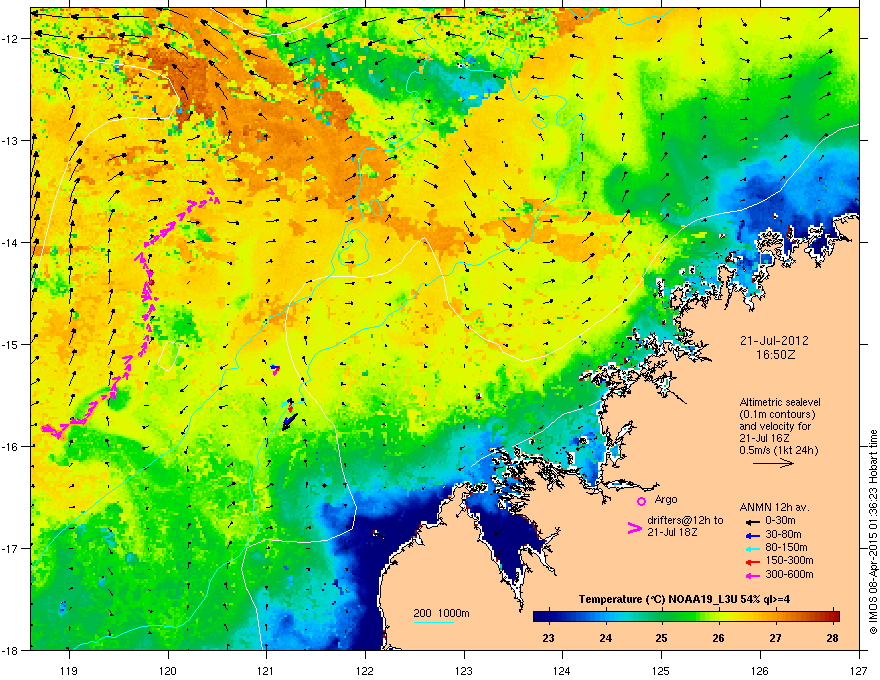The width and height of the screenshot is (880, 680).
Task: Click color bar tick label 23
Action: tap(548, 638)
